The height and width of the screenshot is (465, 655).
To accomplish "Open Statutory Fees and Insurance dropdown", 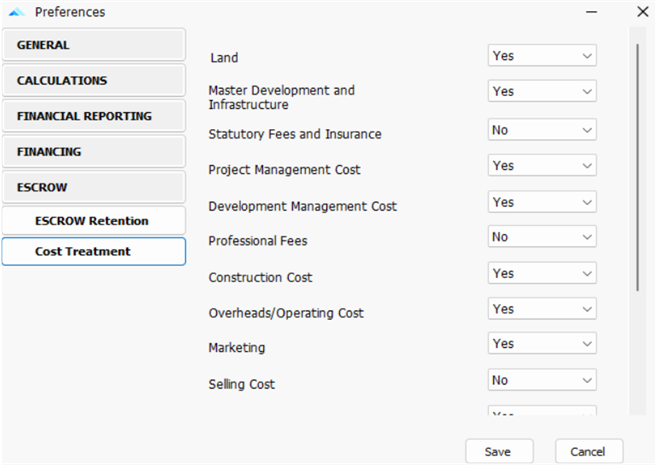I will point(542,130).
